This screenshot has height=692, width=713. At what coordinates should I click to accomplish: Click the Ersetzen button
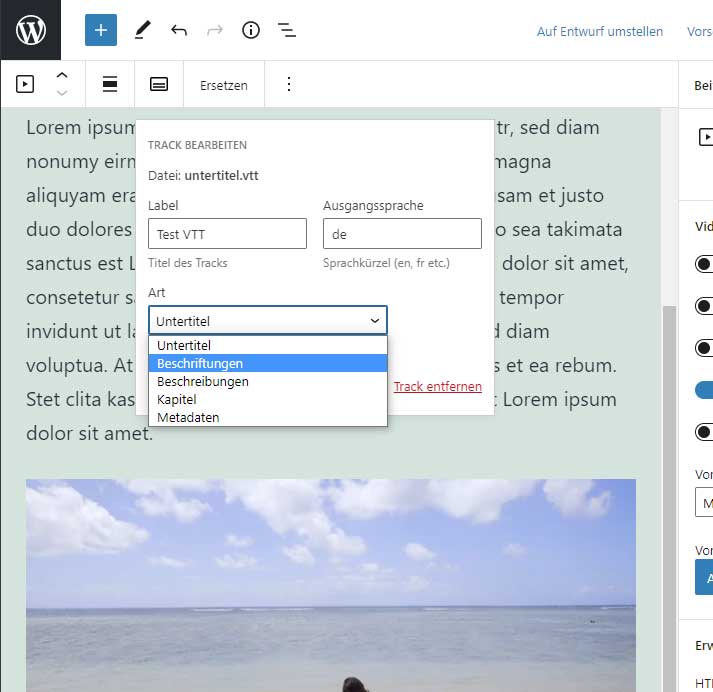point(223,85)
